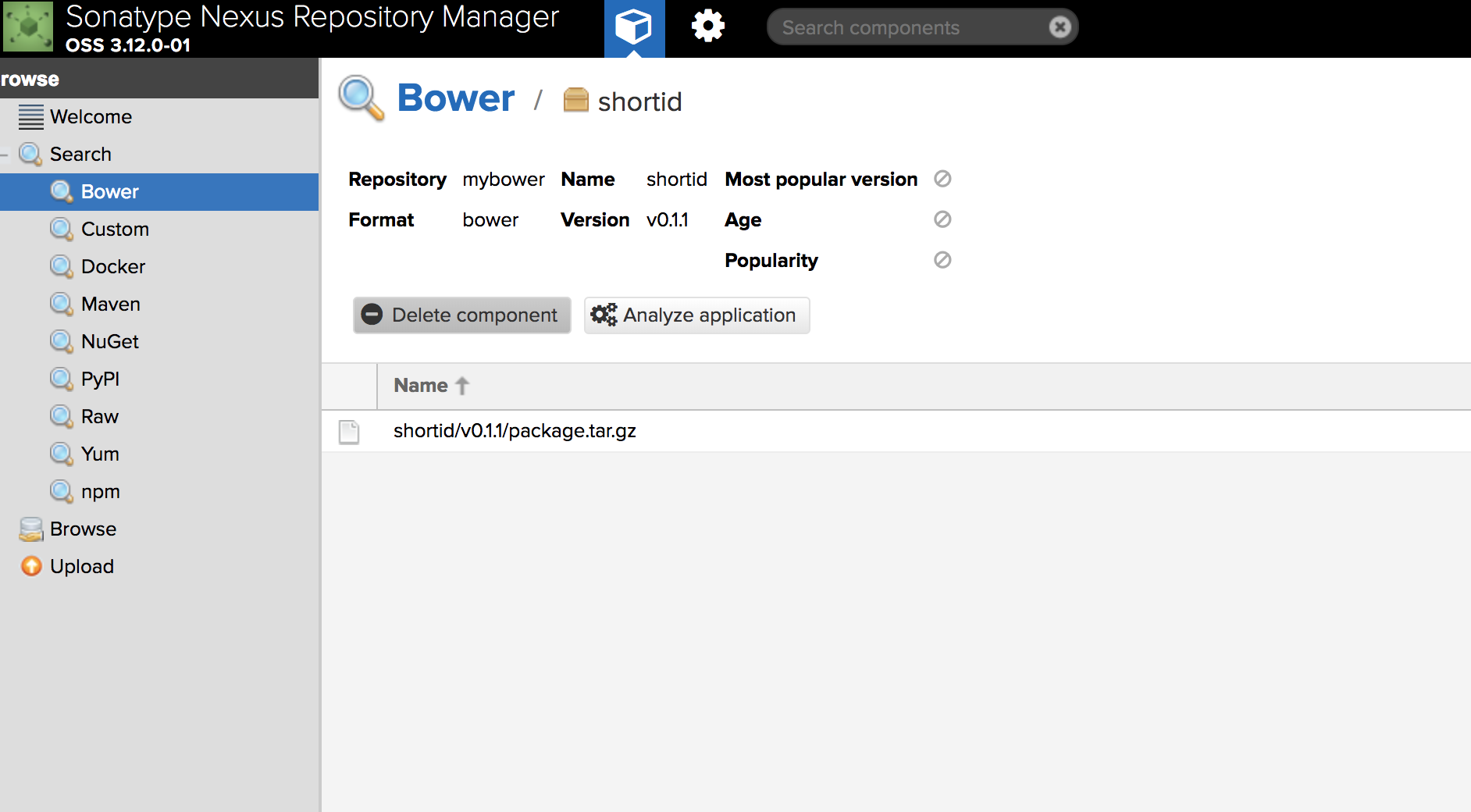Click the orange Upload icon
Image resolution: width=1471 pixels, height=812 pixels.
31,566
